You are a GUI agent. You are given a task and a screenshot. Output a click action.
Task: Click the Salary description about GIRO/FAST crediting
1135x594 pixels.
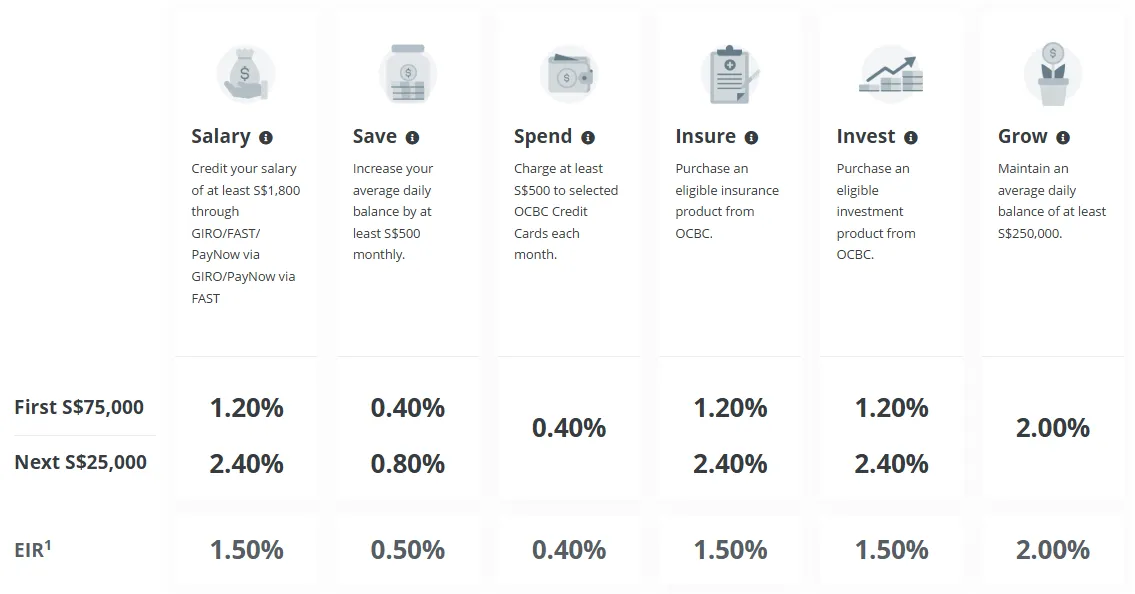click(245, 233)
